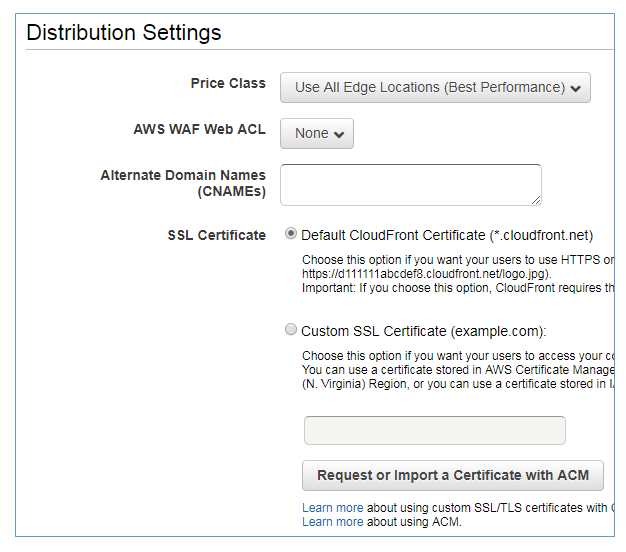Focus the Alternate Domain Names text area
The width and height of the screenshot is (626, 552).
pos(410,185)
